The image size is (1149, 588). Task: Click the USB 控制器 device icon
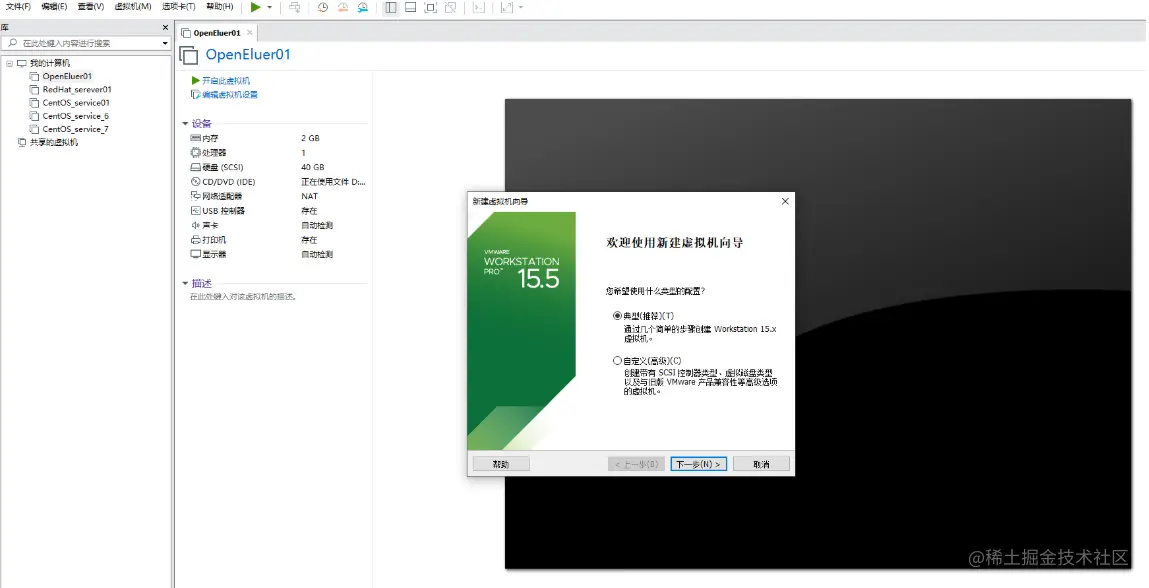196,210
